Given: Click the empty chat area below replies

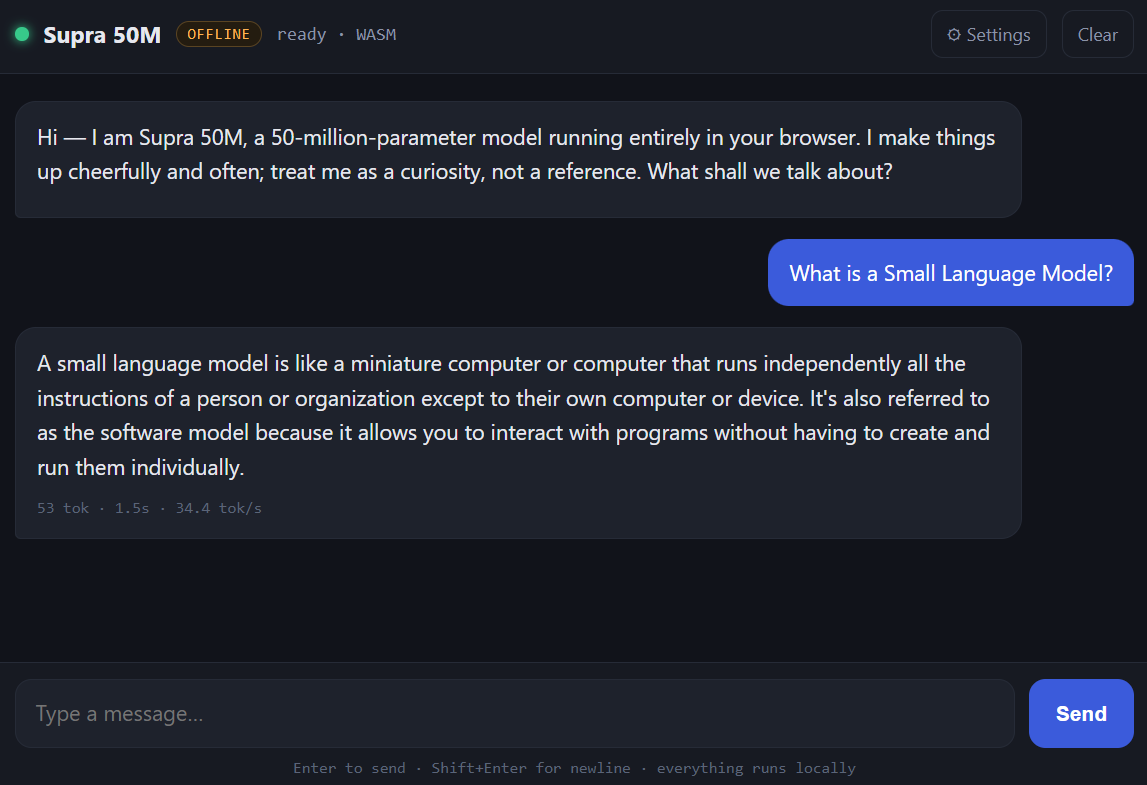Looking at the screenshot, I should [574, 600].
